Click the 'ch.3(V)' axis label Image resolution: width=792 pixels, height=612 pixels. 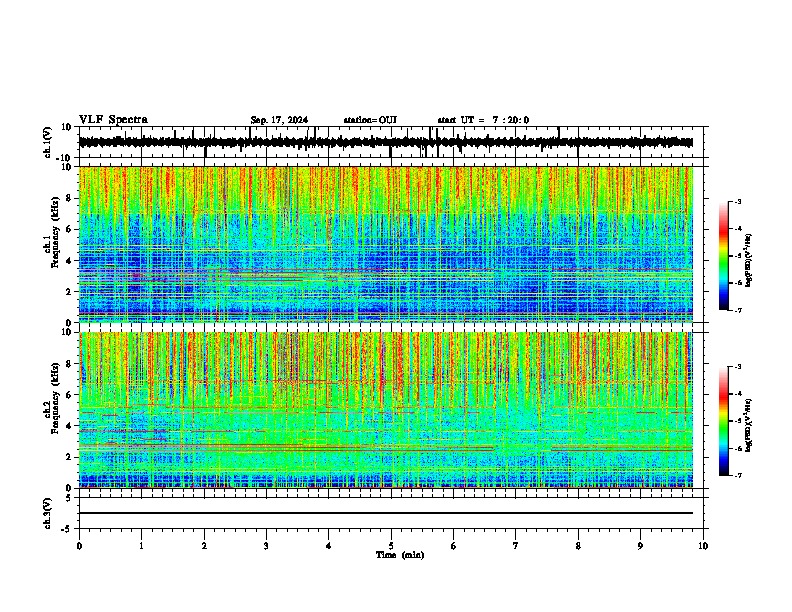pyautogui.click(x=47, y=513)
